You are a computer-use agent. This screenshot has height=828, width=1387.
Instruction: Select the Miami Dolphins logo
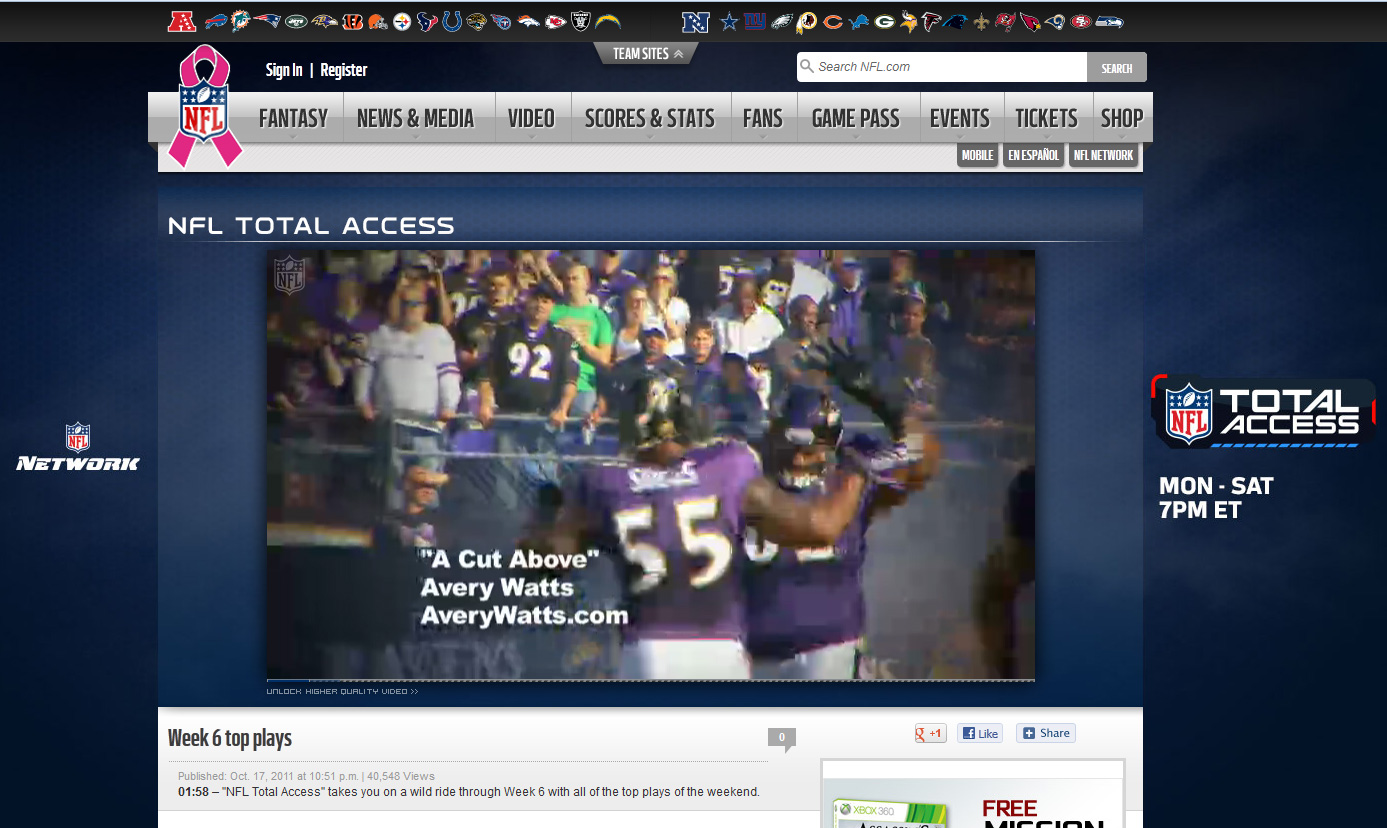point(241,21)
